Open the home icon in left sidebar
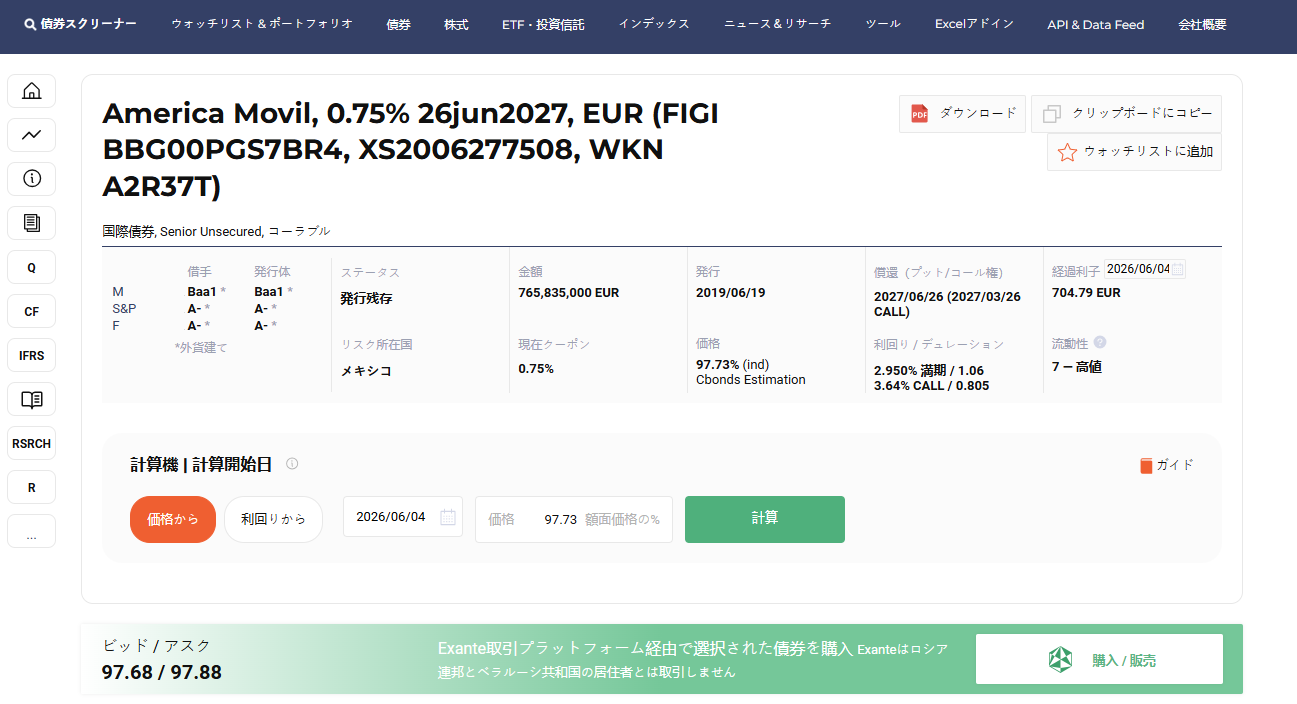The width and height of the screenshot is (1297, 704). 31,91
